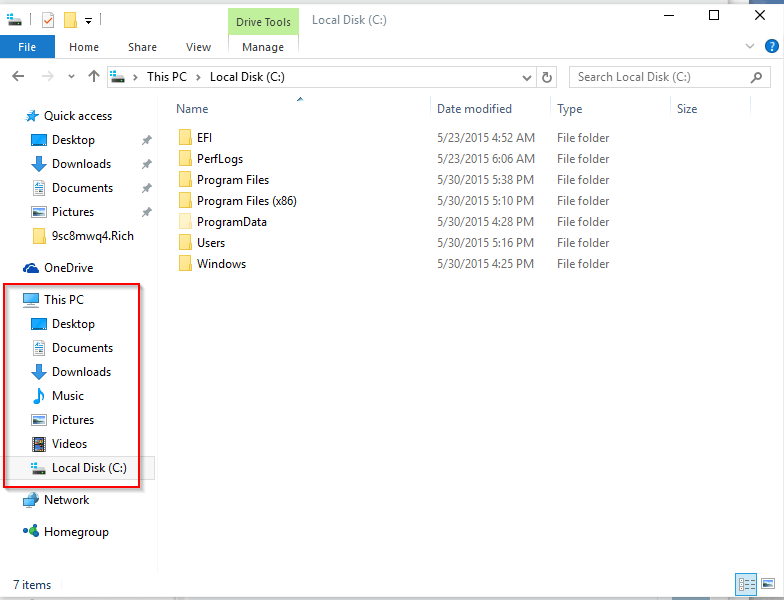This screenshot has height=600, width=784.
Task: Select Network in the navigation pane
Action: click(x=66, y=500)
